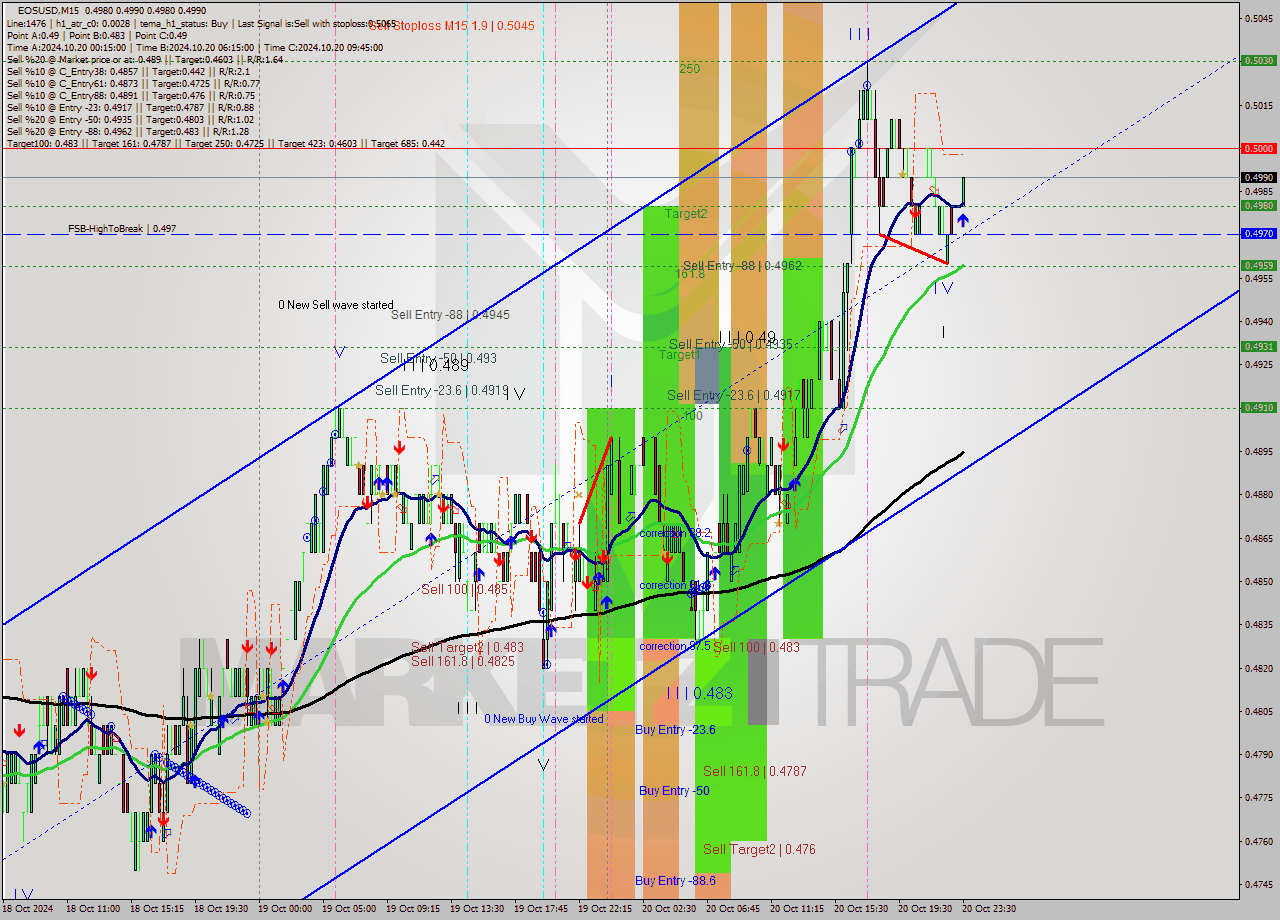Click the '250' level label
This screenshot has width=1280, height=920.
(x=689, y=69)
